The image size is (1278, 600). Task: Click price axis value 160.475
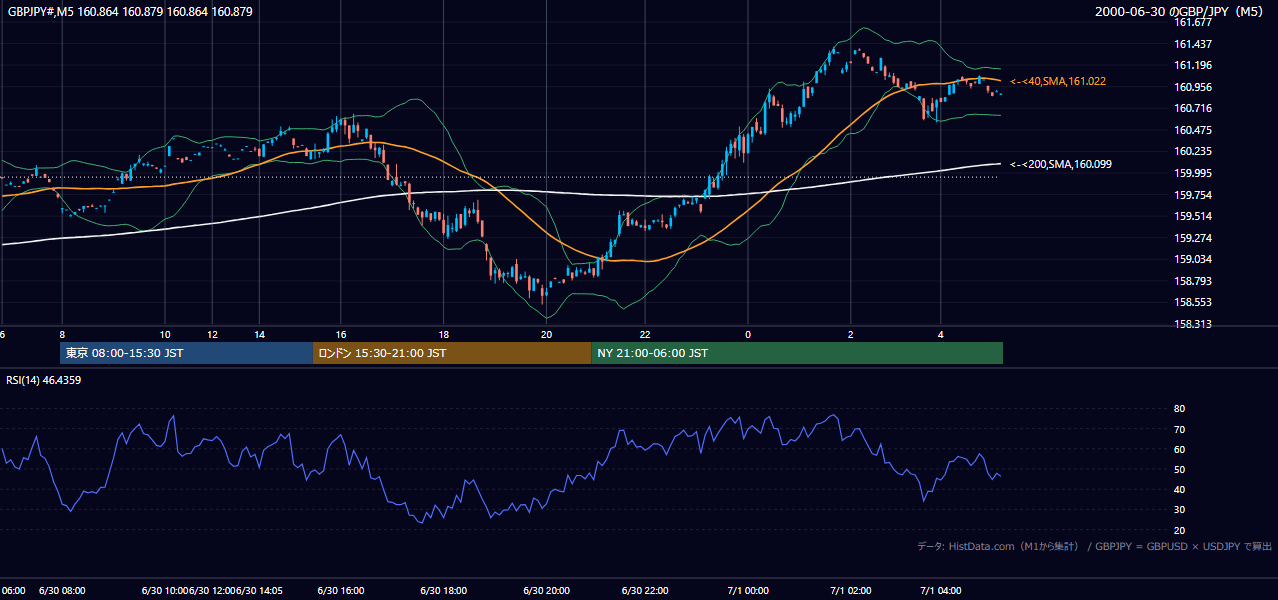pos(1193,130)
